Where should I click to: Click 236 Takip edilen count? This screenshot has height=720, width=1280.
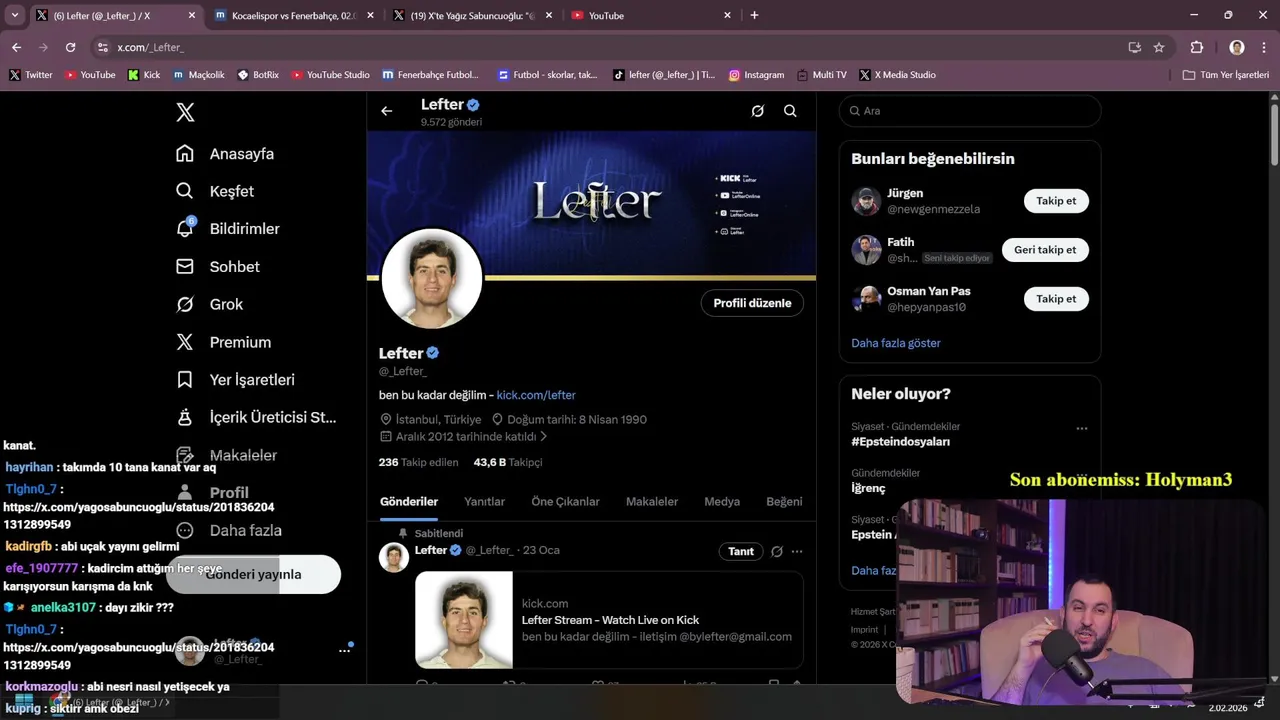point(418,462)
